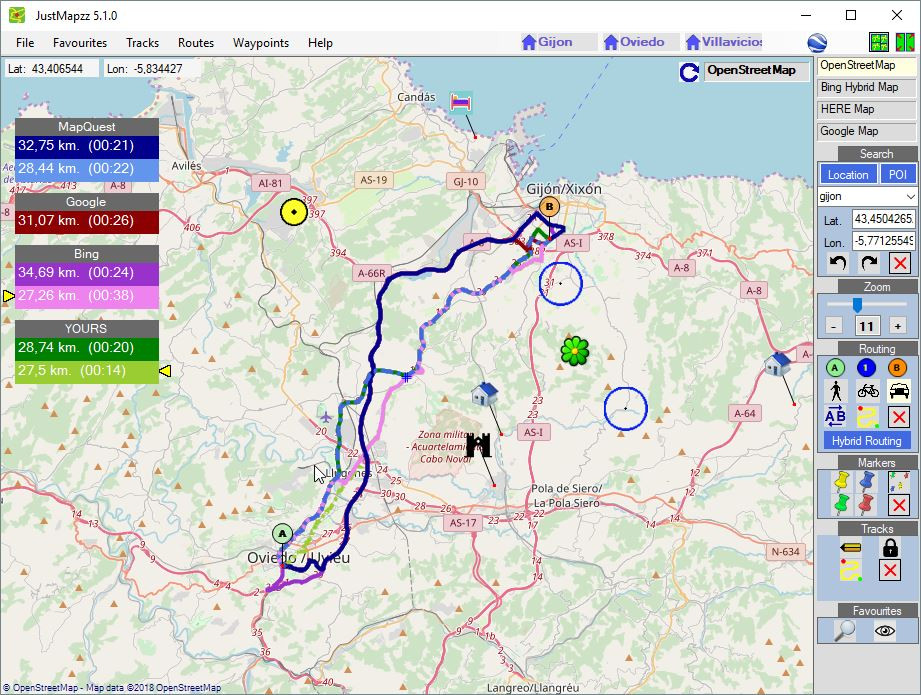Image resolution: width=921 pixels, height=695 pixels.
Task: Click the green flower marker on map
Action: coord(574,351)
